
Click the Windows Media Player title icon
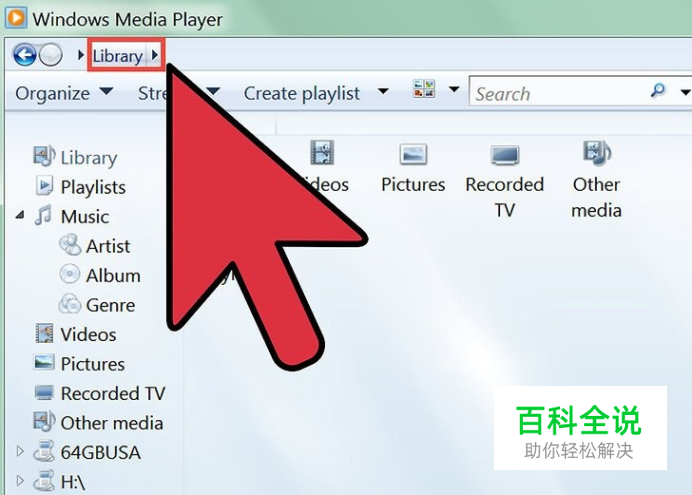pos(16,18)
